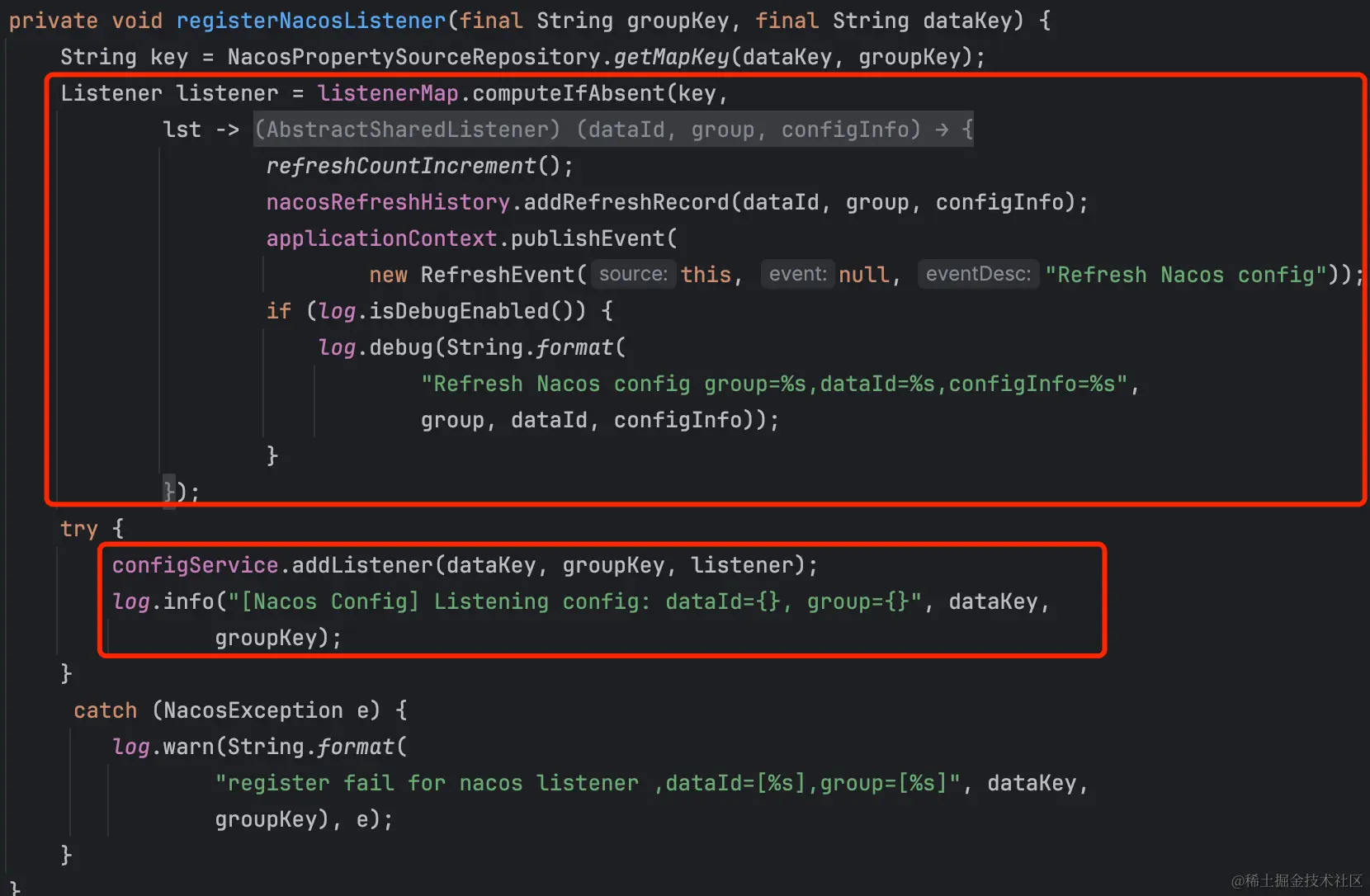Click the addRefreshRecord method call
Viewport: 1370px width, 896px height.
626,202
